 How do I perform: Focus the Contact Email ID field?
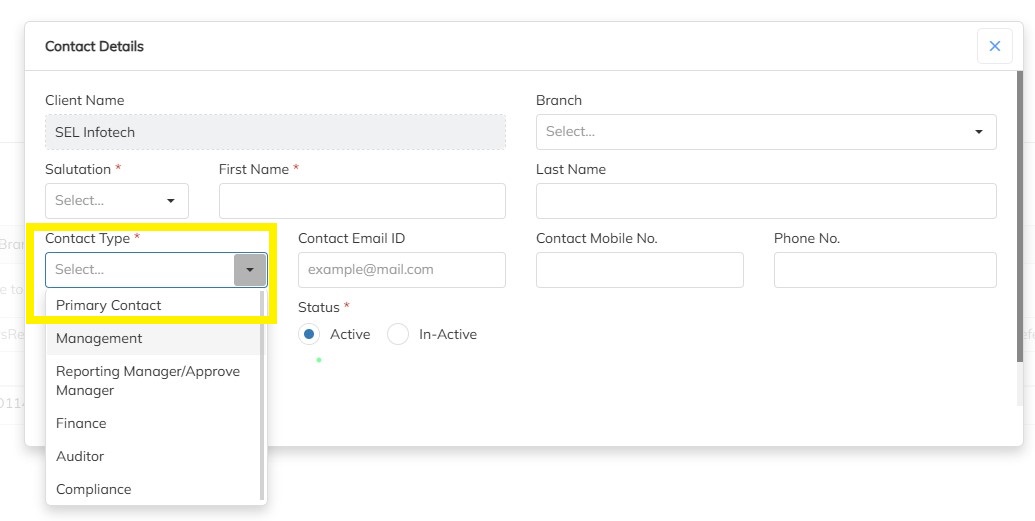(x=401, y=270)
